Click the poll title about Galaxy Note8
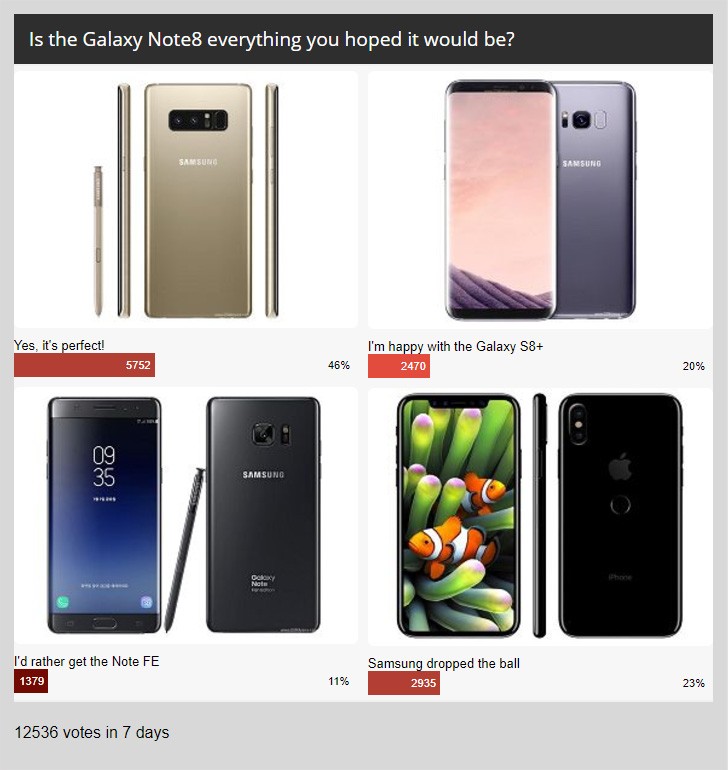Screen dimensions: 728x770 point(272,39)
